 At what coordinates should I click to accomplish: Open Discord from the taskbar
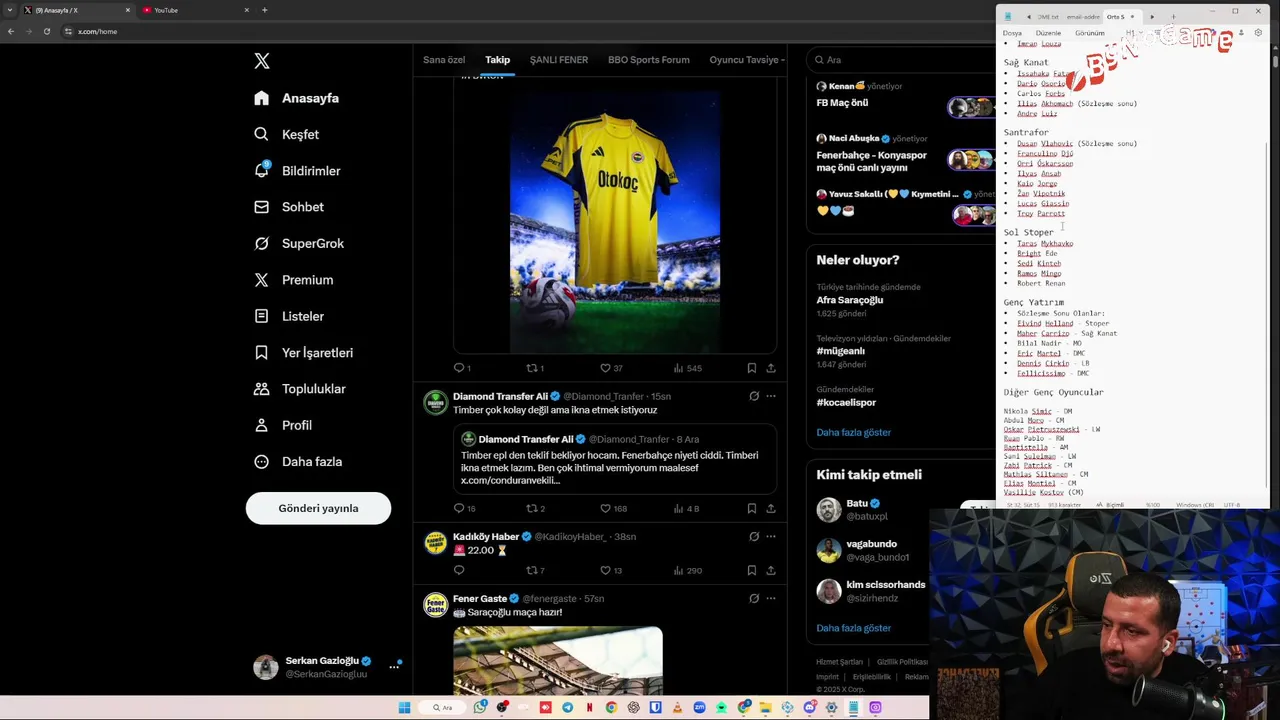point(810,707)
